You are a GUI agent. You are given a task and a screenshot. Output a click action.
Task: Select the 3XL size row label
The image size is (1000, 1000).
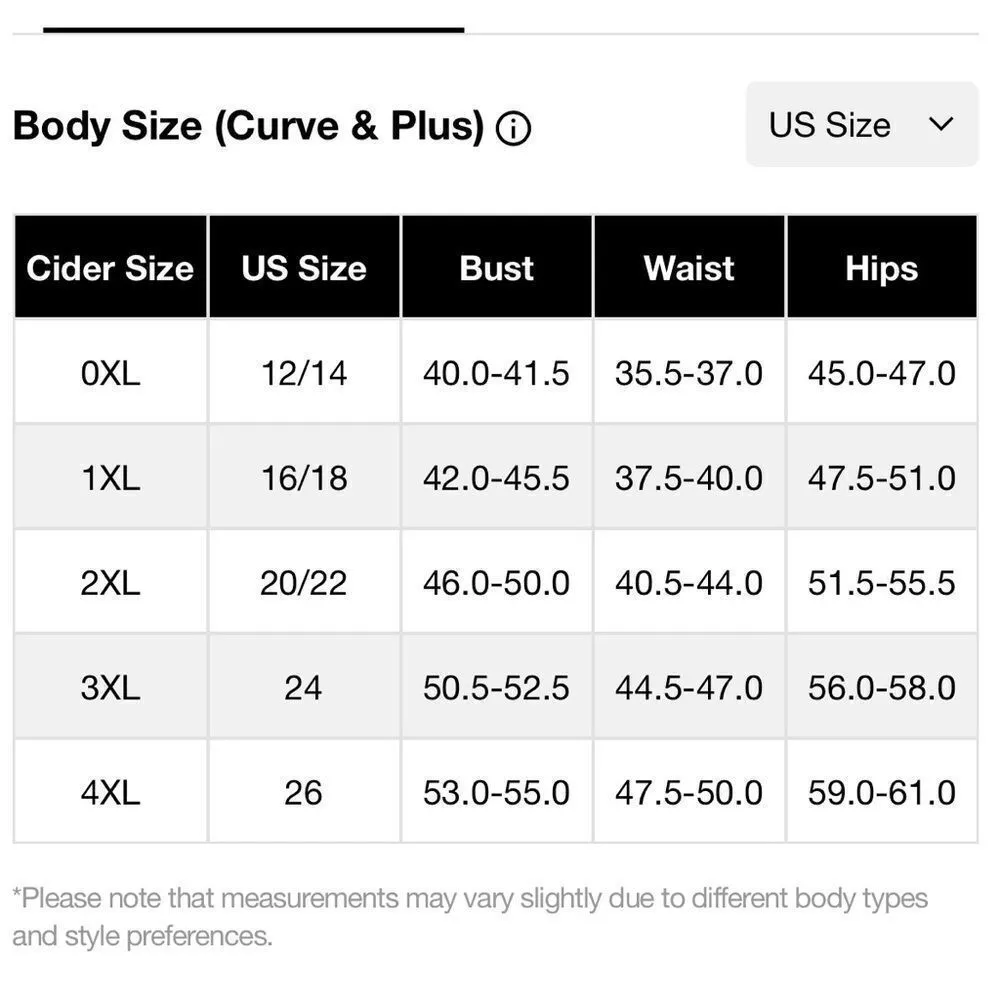[110, 688]
